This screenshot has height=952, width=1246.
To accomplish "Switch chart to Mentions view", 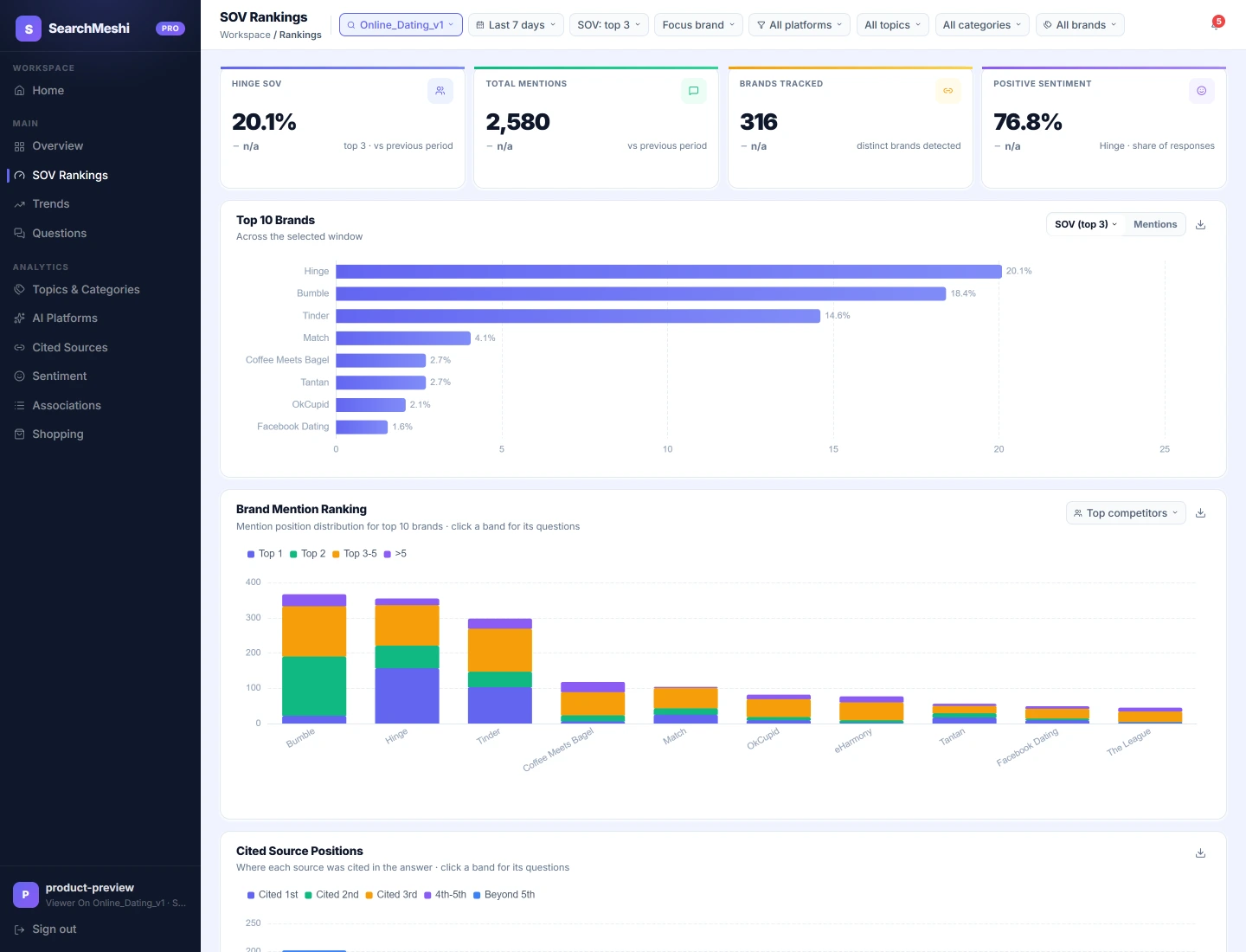I will pyautogui.click(x=1155, y=224).
